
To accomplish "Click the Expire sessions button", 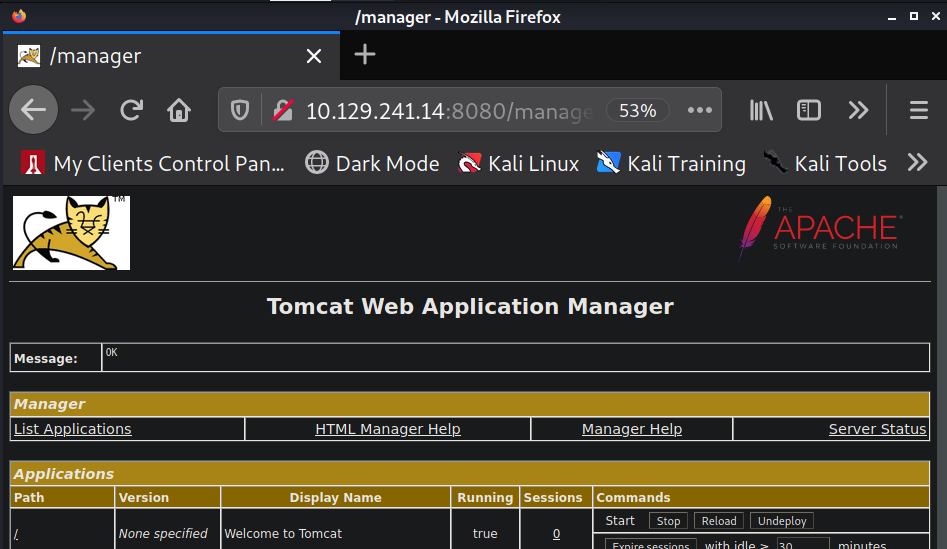I will point(650,544).
